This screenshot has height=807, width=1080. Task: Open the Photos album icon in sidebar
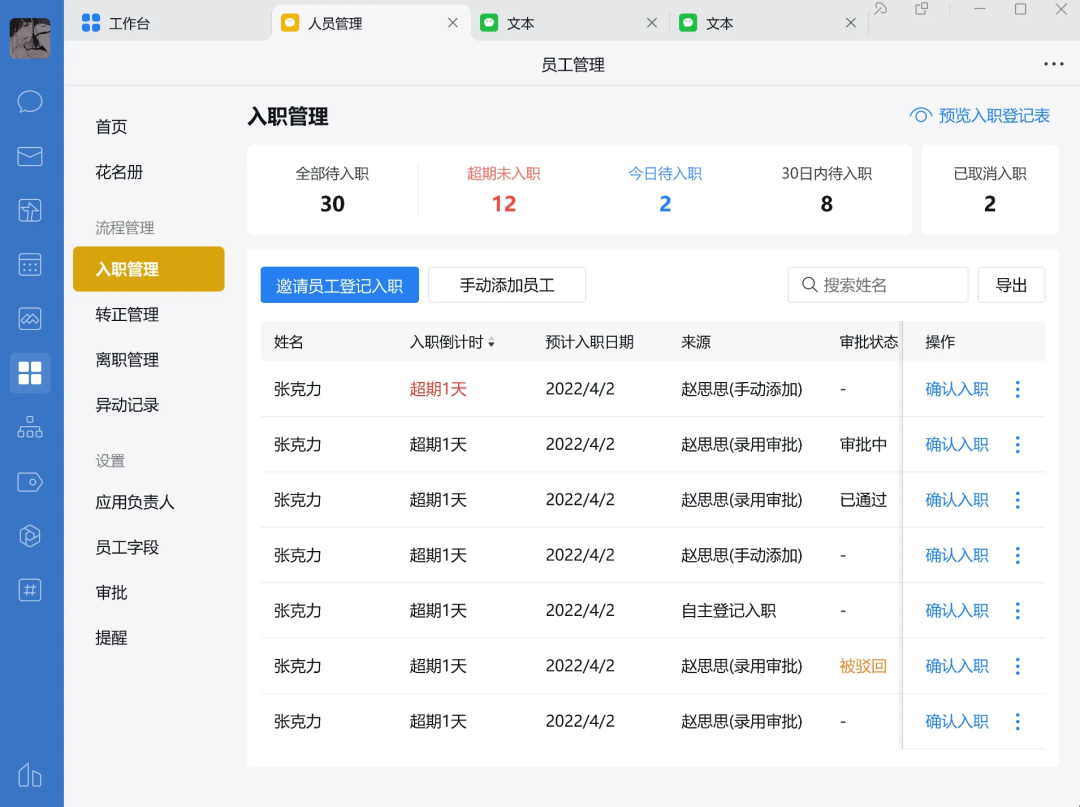30,318
